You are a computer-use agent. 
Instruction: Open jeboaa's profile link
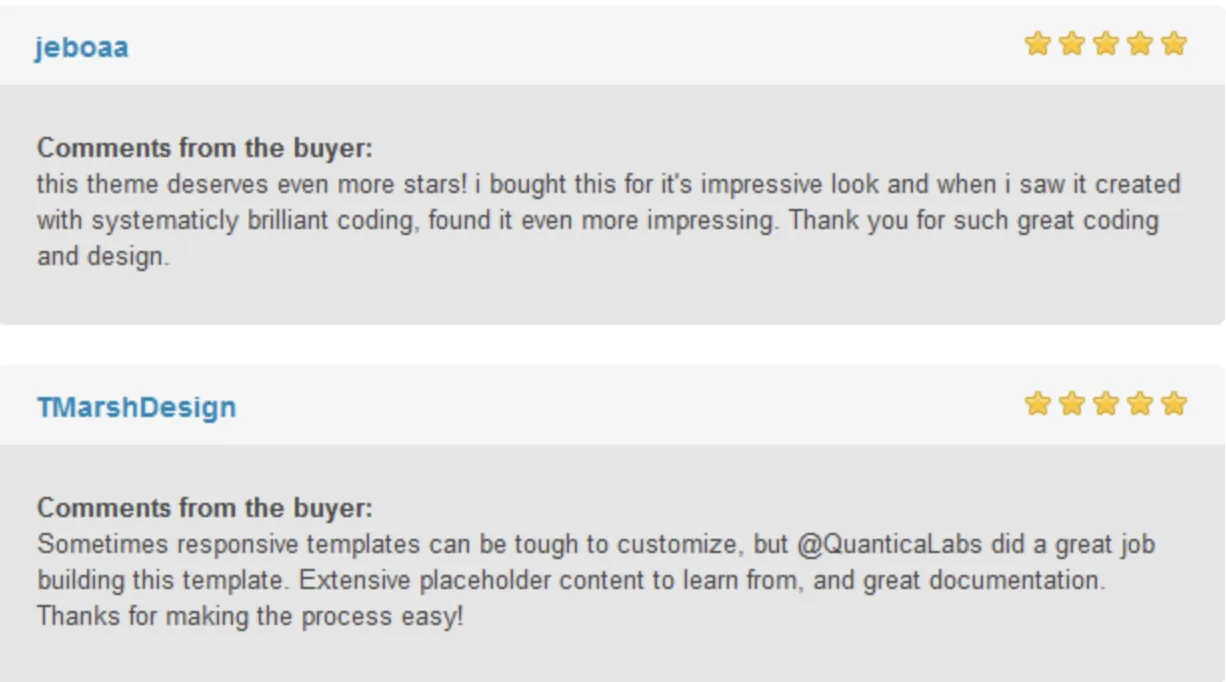tap(82, 48)
